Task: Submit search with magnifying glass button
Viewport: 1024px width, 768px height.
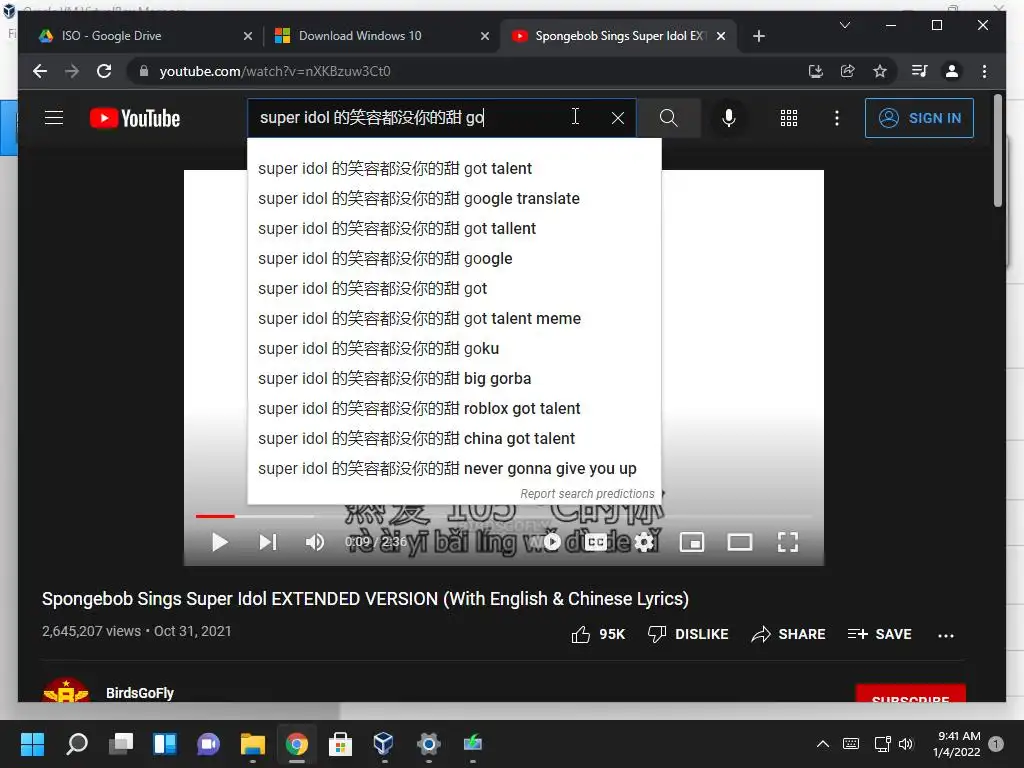Action: (668, 118)
